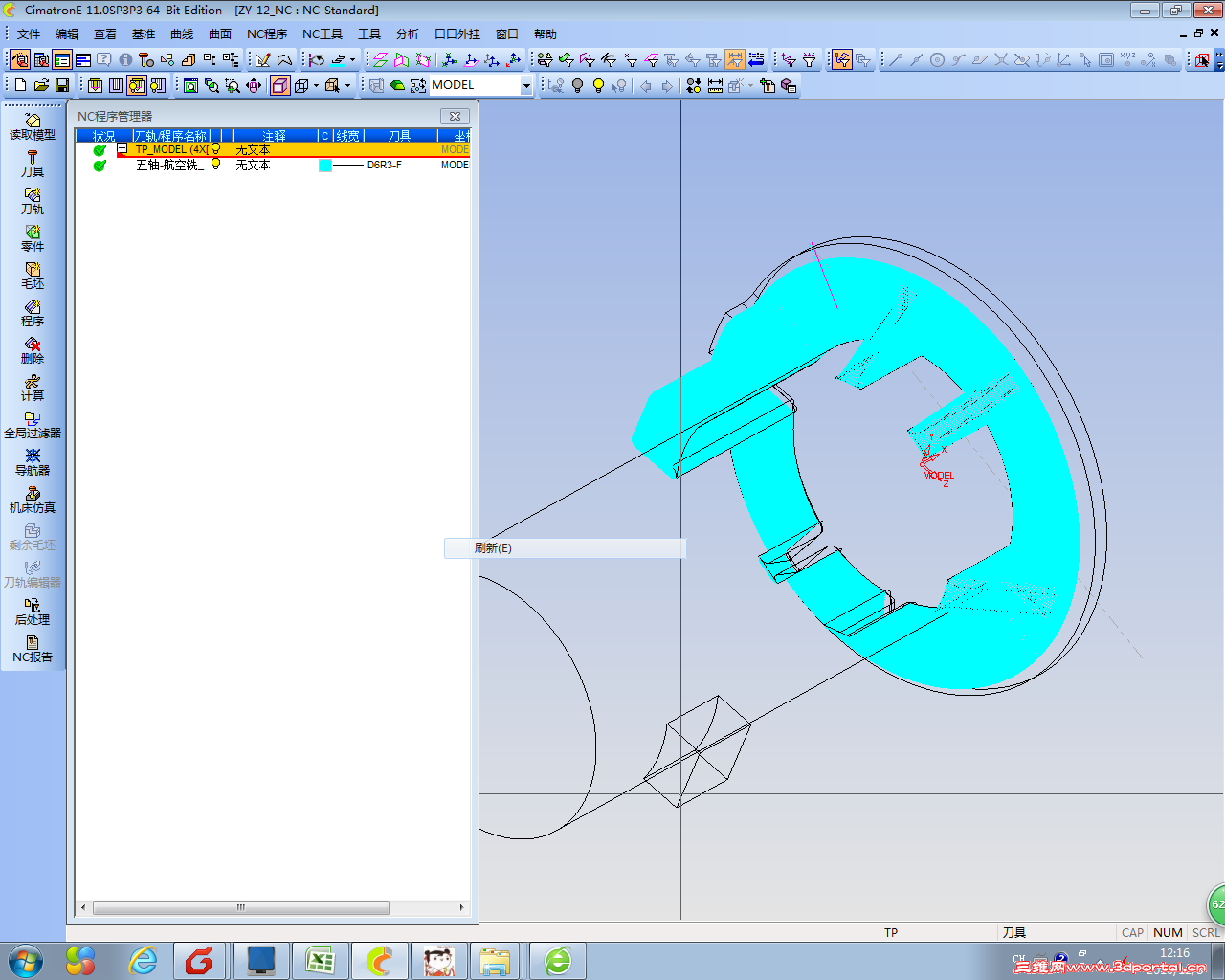Image resolution: width=1225 pixels, height=980 pixels.
Task: Open the NC程序 menu
Action: [267, 34]
